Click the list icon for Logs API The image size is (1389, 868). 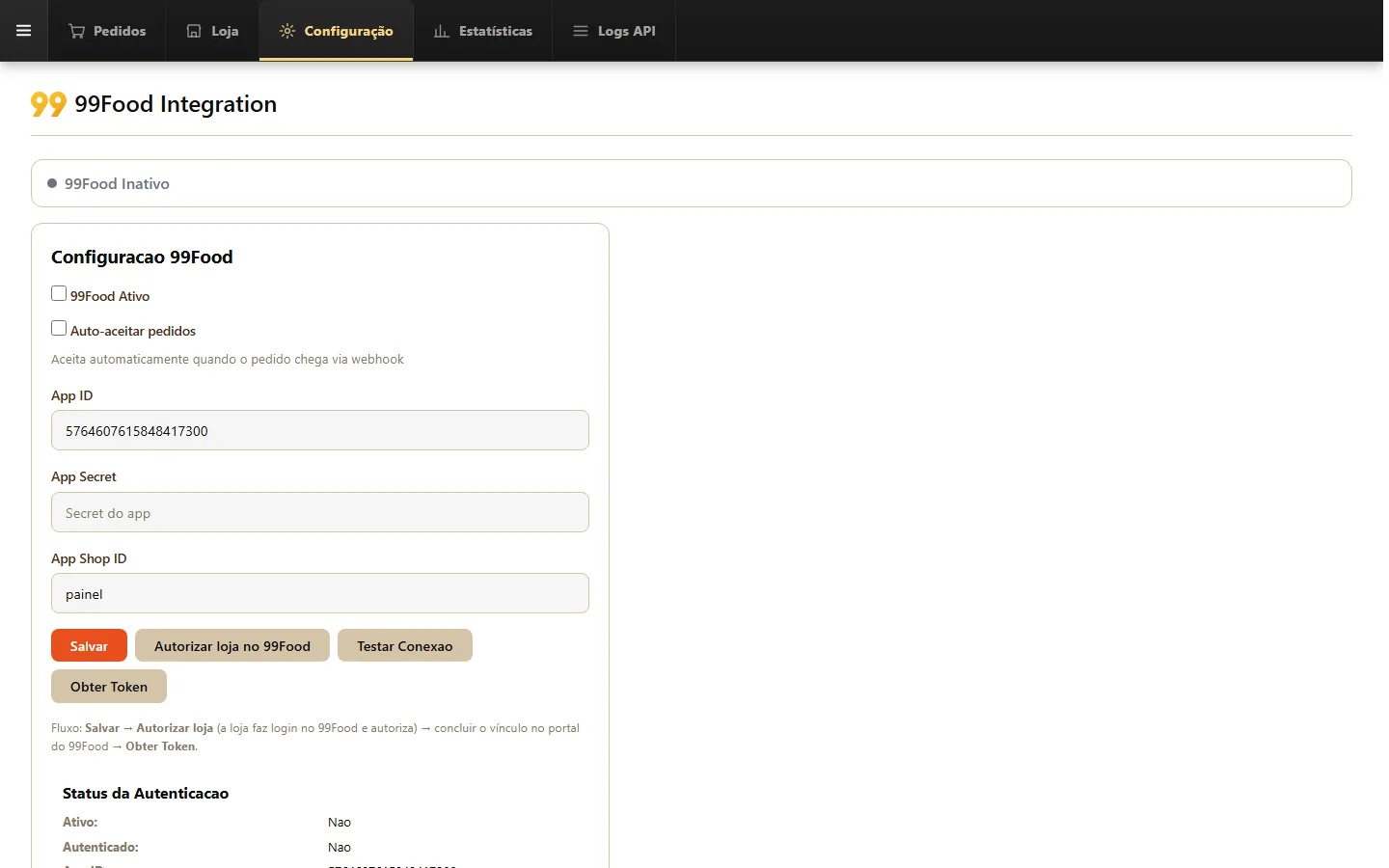[581, 31]
